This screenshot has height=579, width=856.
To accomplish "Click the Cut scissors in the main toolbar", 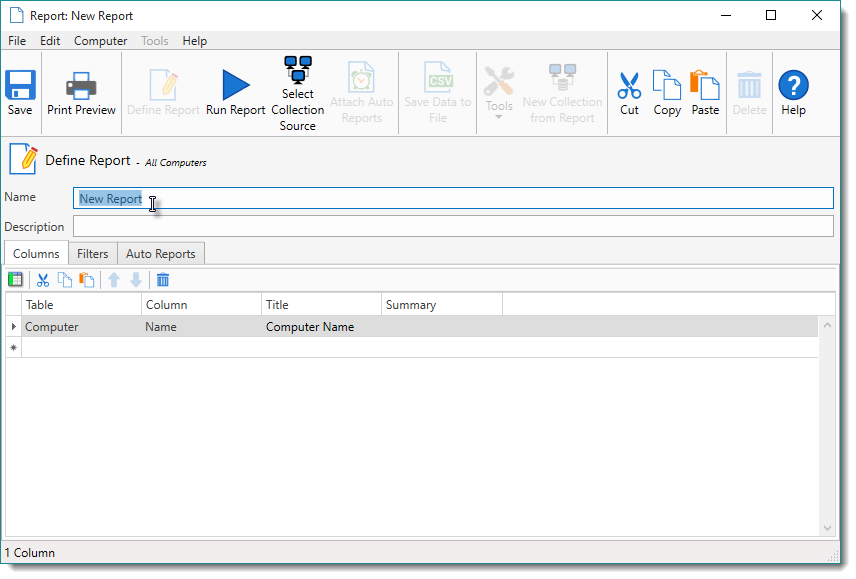I will (629, 92).
